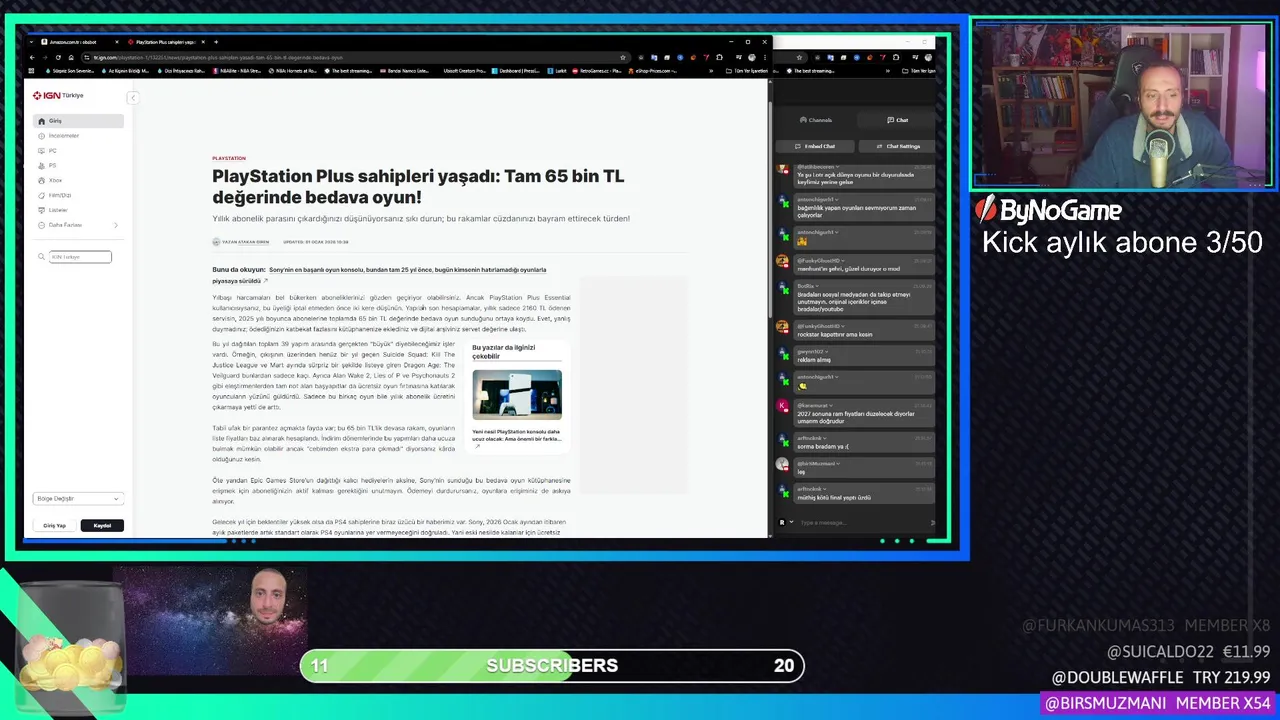
Task: Expand the user menu next to @karamurat
Action: (x=830, y=404)
